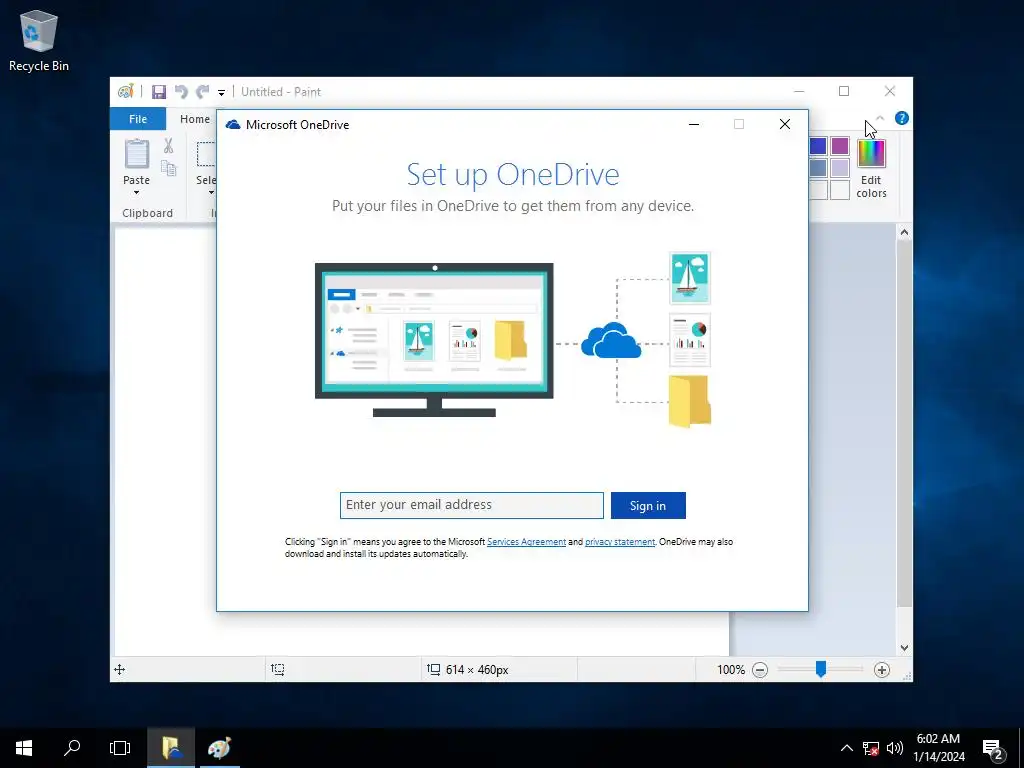
Task: Click the email address field in OneDrive setup
Action: click(472, 505)
